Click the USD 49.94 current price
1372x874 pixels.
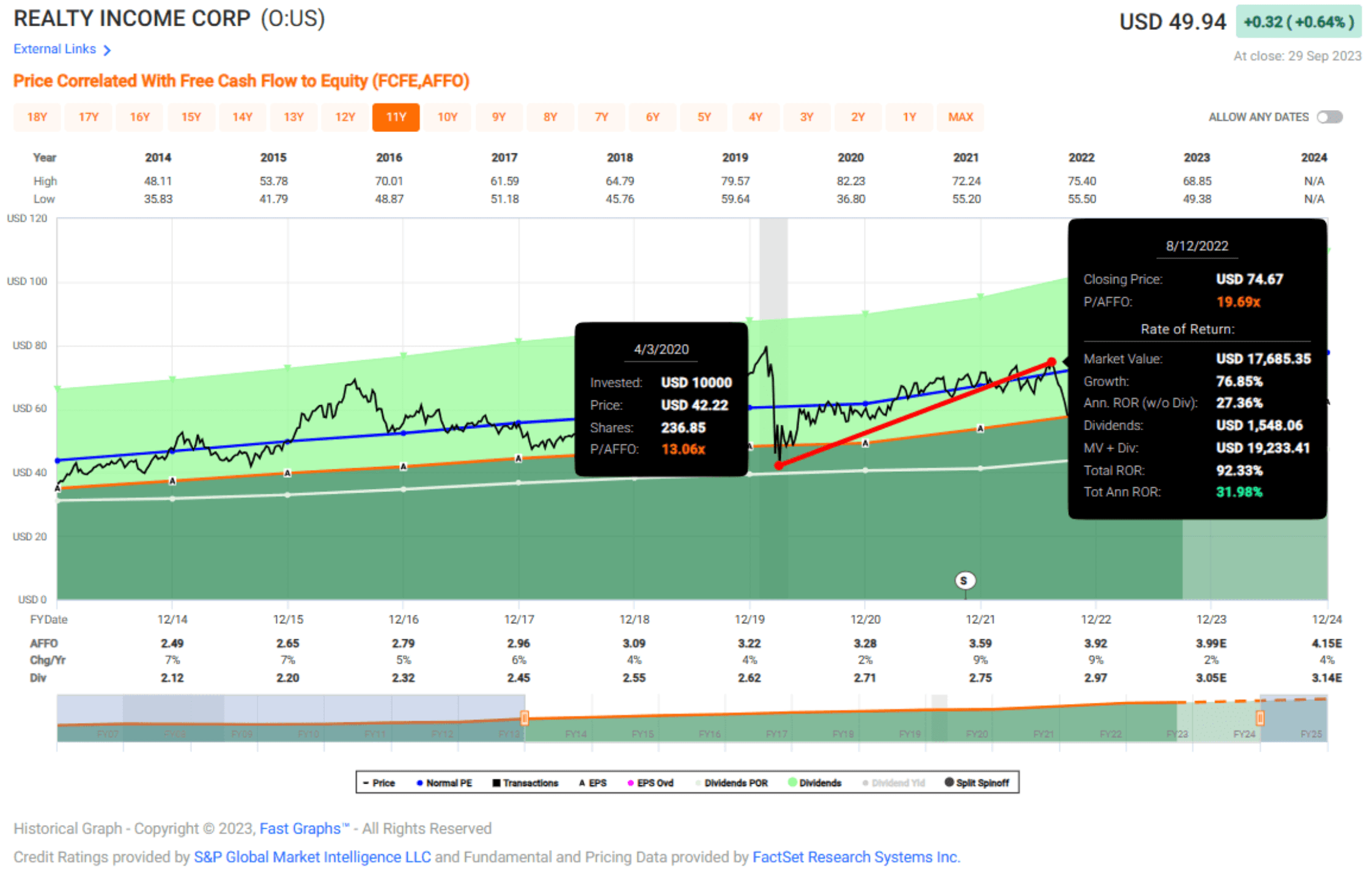tap(1173, 22)
